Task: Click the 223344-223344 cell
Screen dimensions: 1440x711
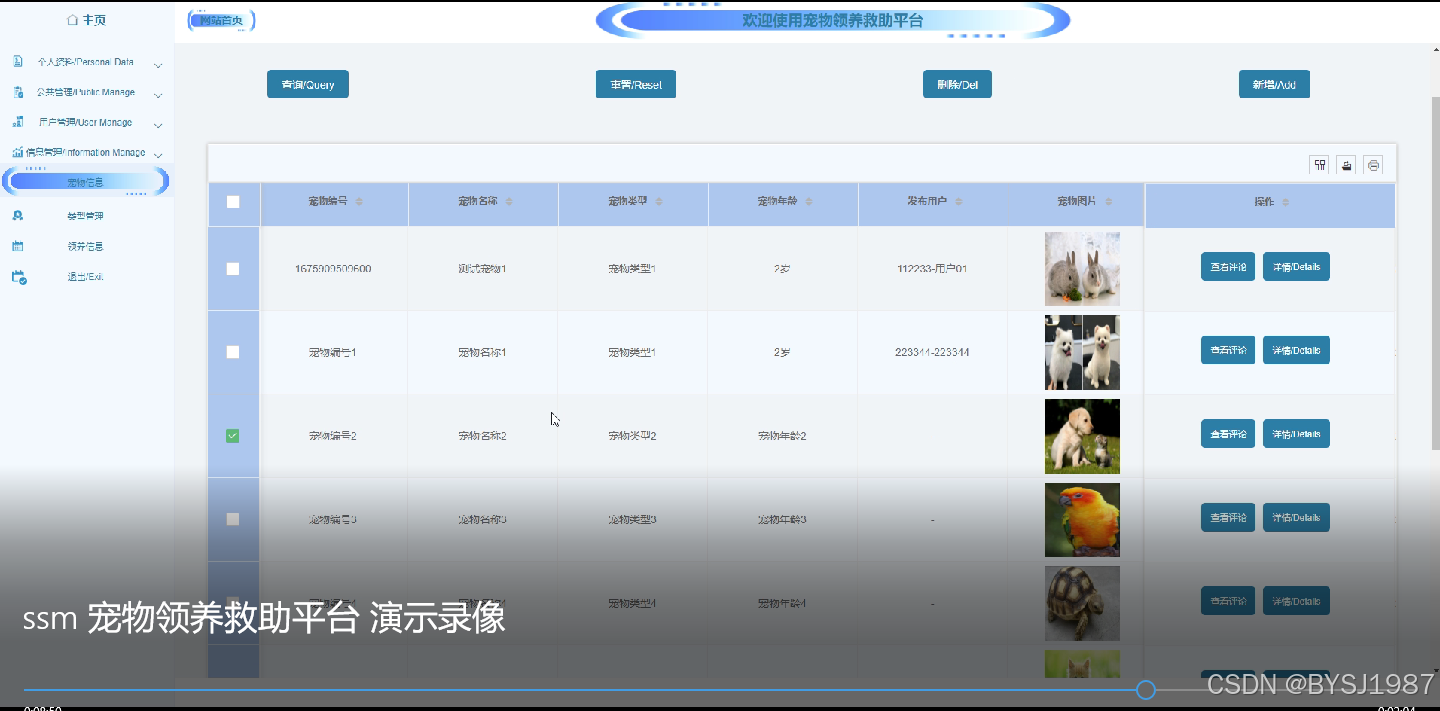Action: [932, 352]
